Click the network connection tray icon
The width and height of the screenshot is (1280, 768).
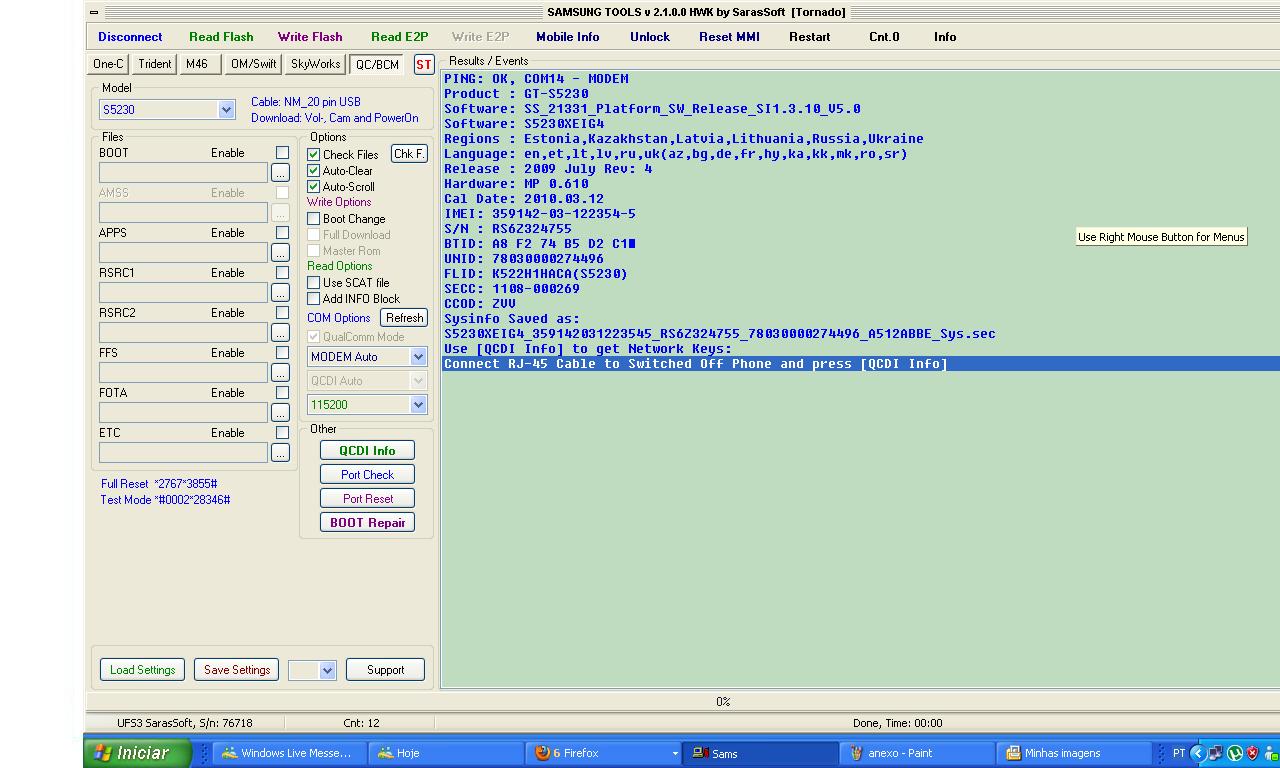click(1216, 753)
